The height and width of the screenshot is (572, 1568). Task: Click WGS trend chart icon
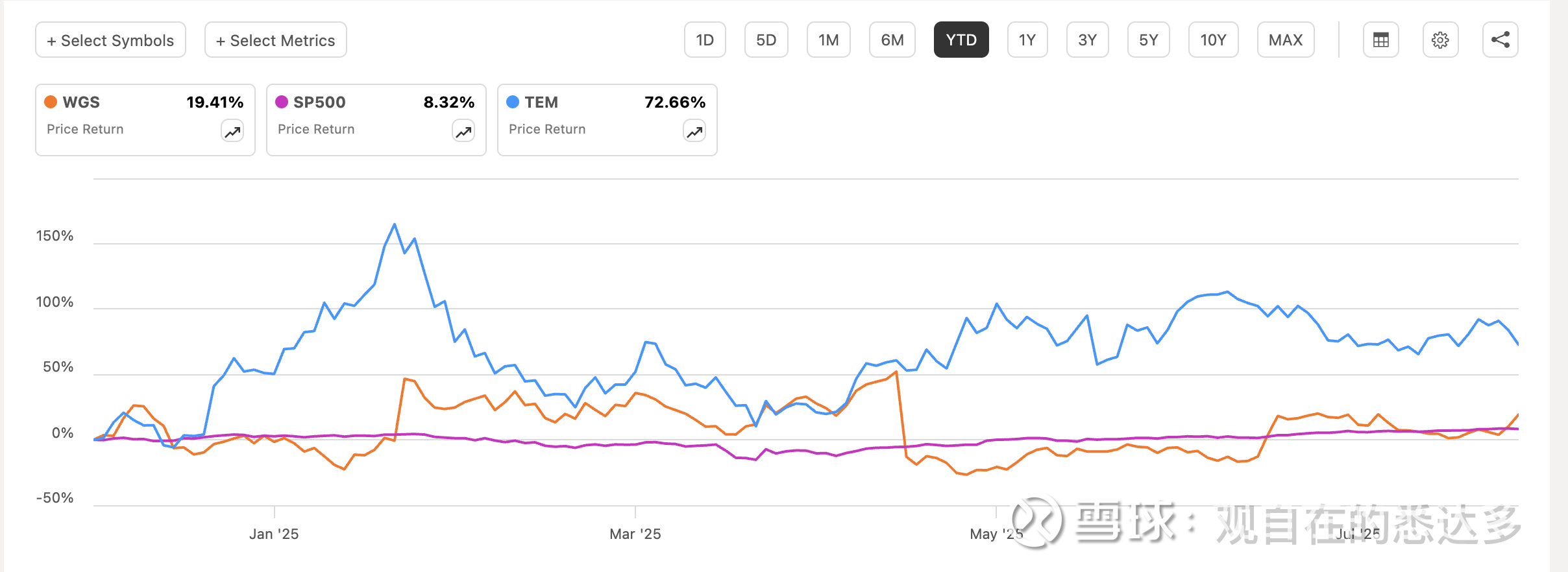tap(232, 132)
